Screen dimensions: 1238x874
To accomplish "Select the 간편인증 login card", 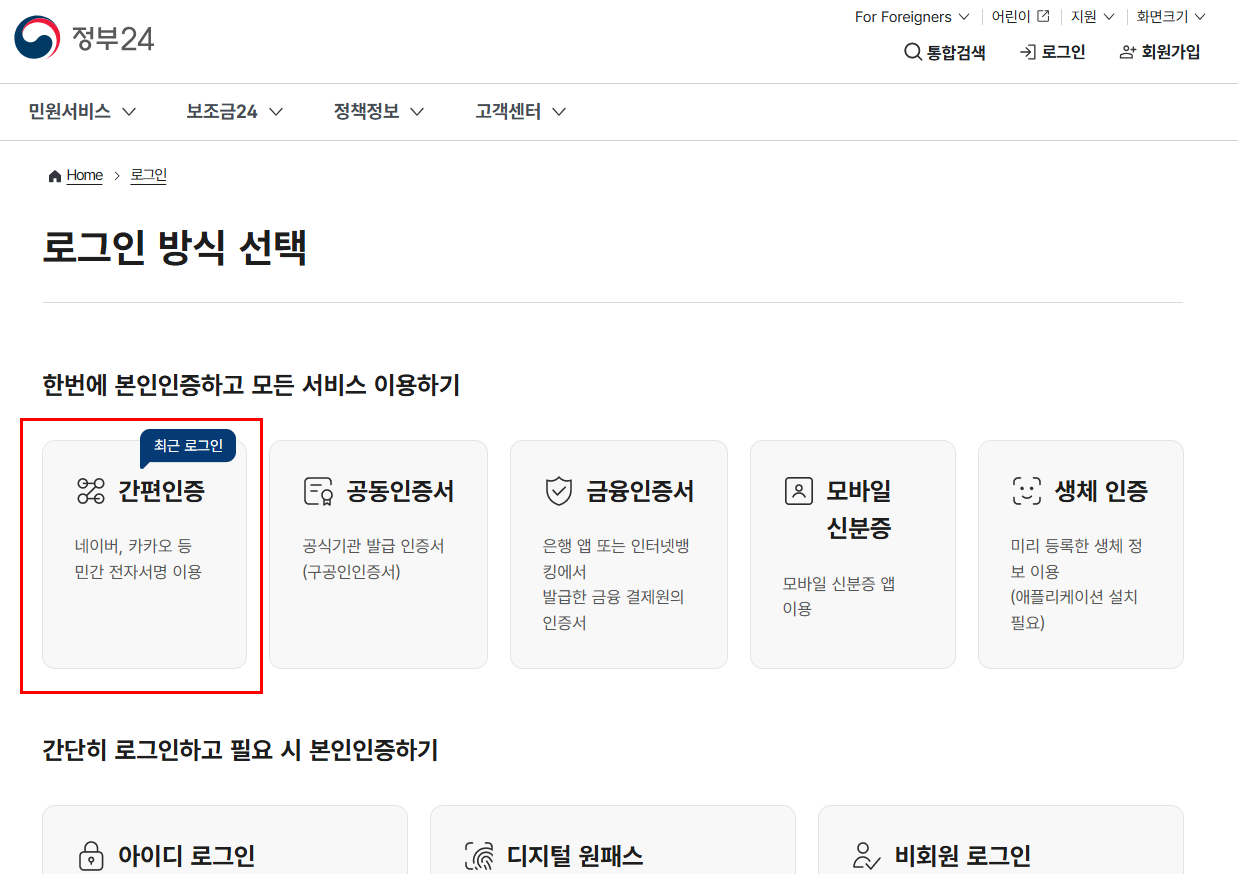I will 144,554.
